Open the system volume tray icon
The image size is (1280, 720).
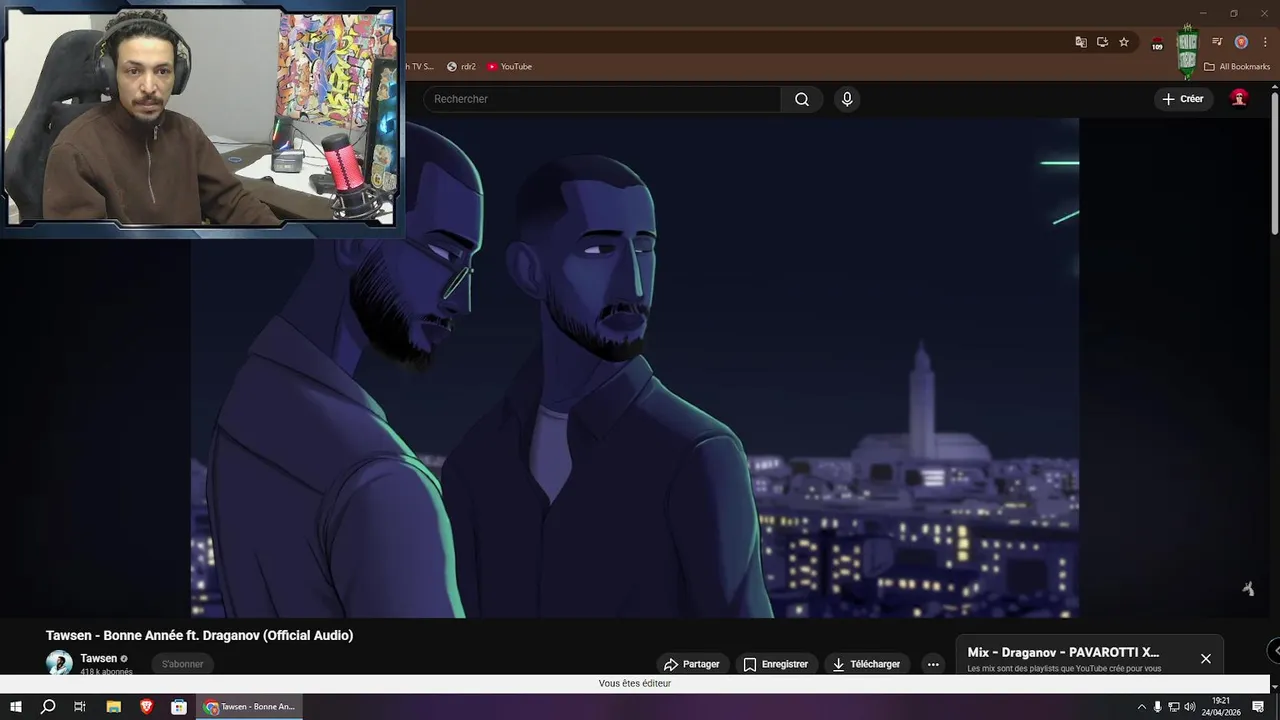[1190, 707]
